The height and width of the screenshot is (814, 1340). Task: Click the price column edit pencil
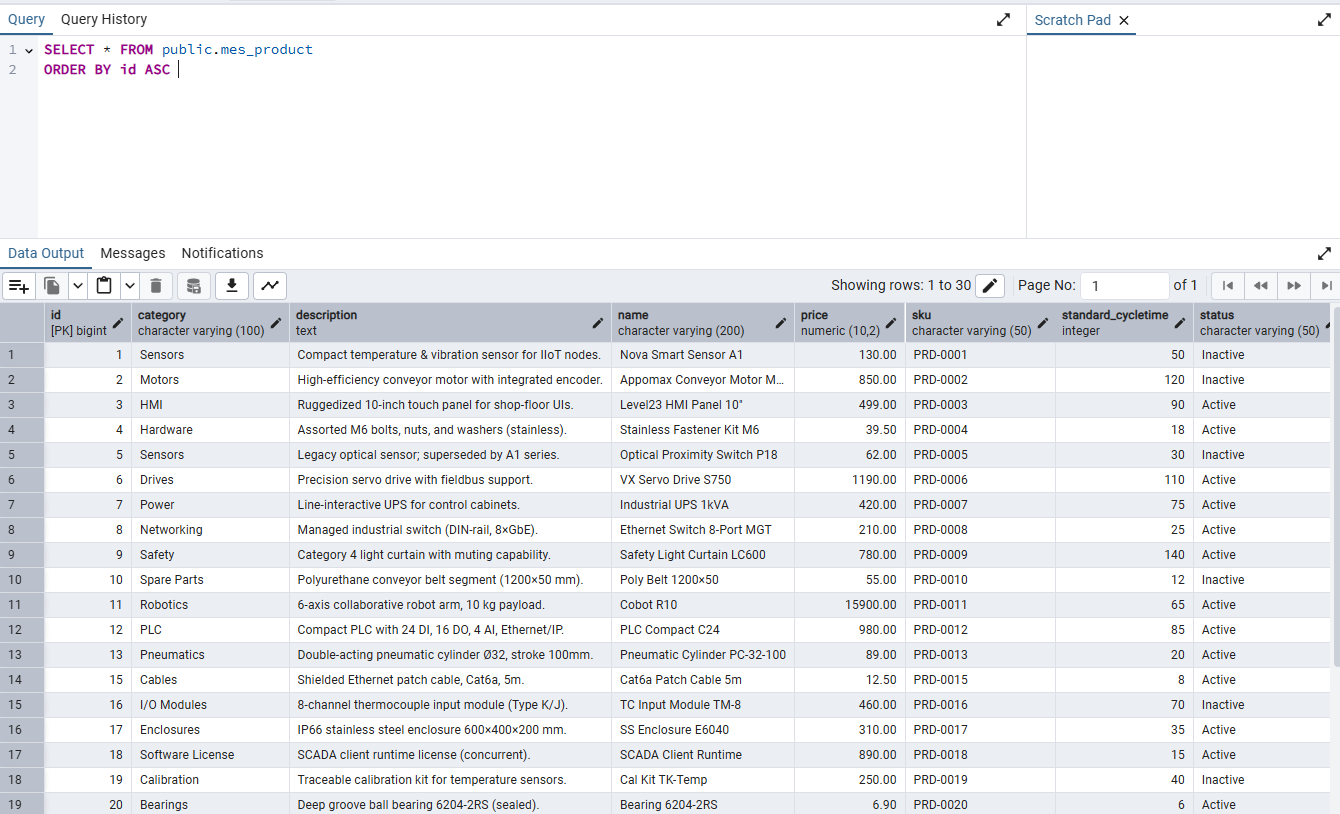coord(890,323)
